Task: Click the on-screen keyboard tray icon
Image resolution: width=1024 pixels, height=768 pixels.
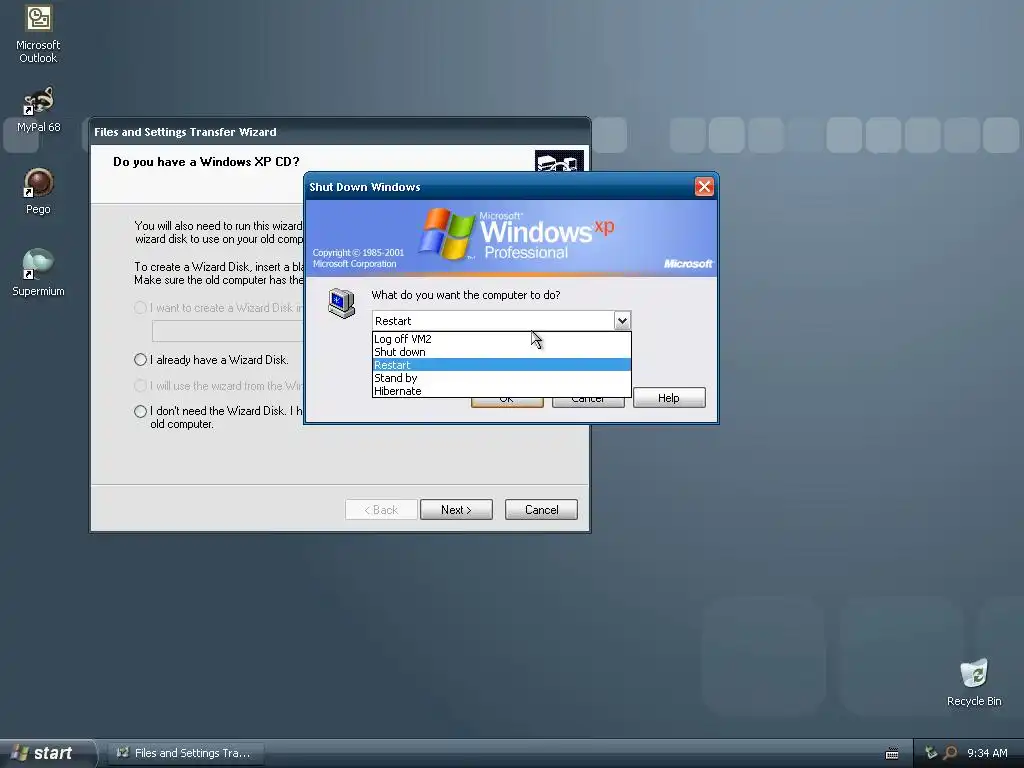Action: point(892,754)
